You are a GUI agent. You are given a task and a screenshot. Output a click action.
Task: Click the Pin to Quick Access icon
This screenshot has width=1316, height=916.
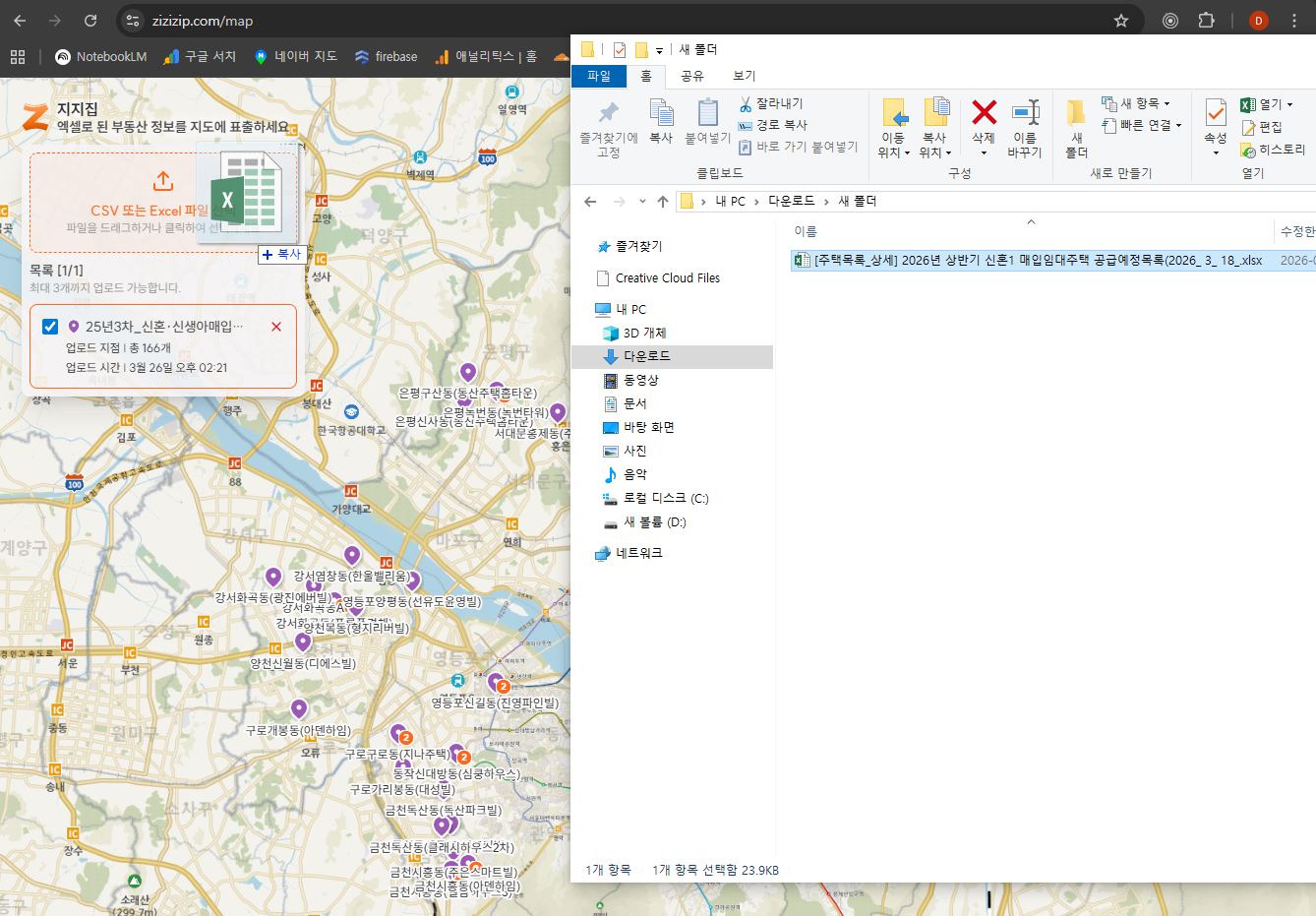[x=609, y=113]
